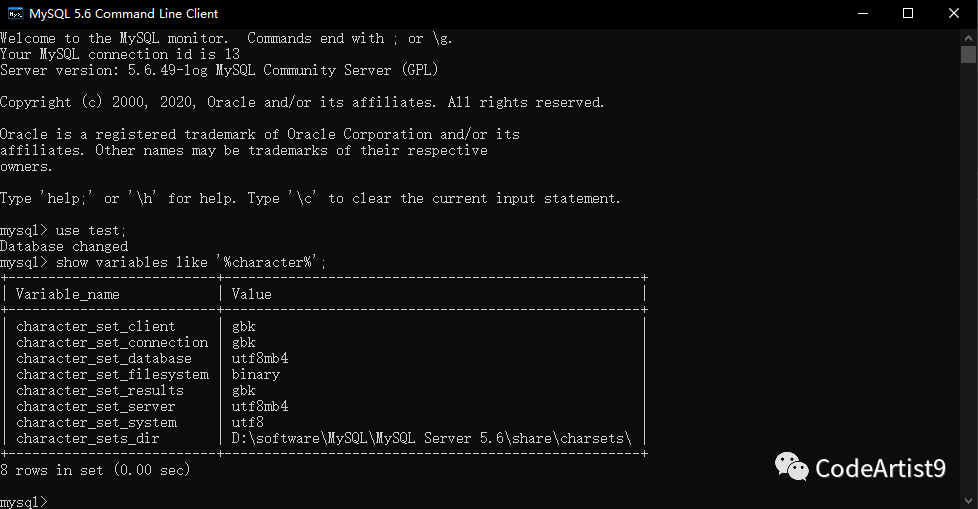
Task: Click the Variable_name column header
Action: (x=67, y=294)
